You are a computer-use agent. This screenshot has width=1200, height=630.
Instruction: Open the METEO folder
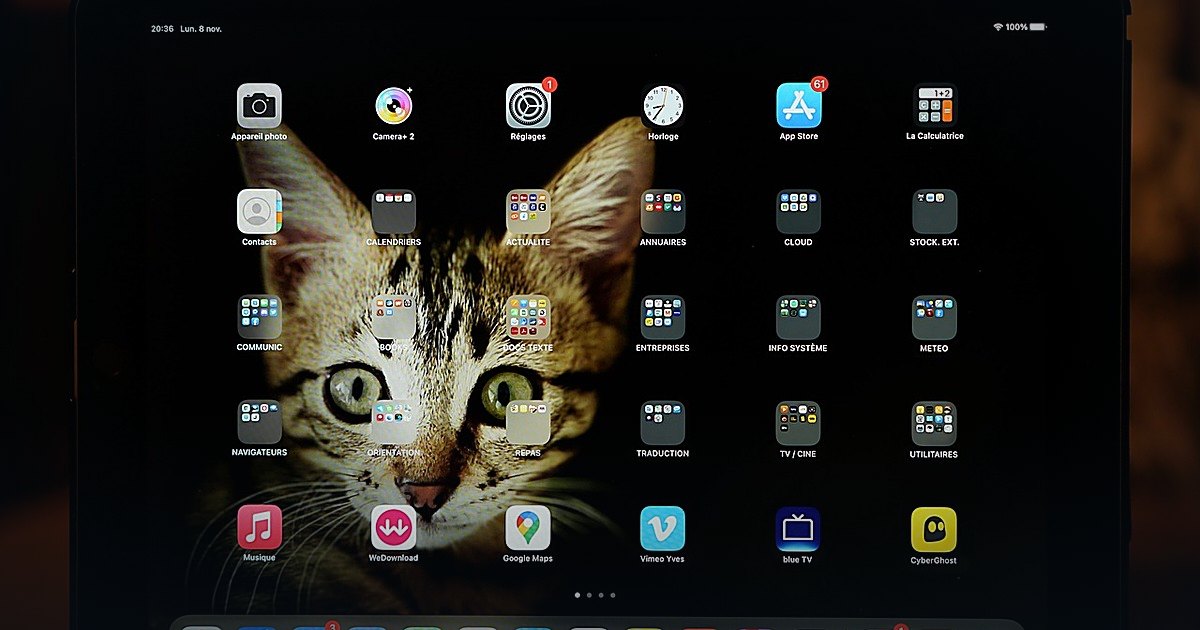point(934,317)
